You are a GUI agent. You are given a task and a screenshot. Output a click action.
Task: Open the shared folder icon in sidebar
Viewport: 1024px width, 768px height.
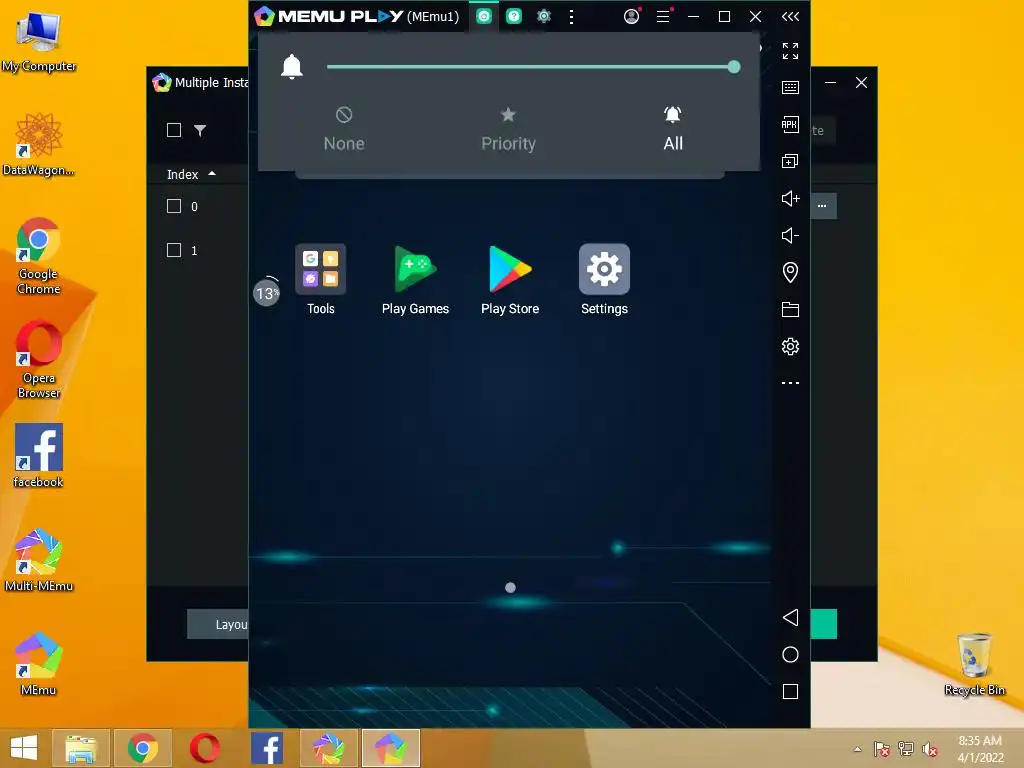point(790,310)
